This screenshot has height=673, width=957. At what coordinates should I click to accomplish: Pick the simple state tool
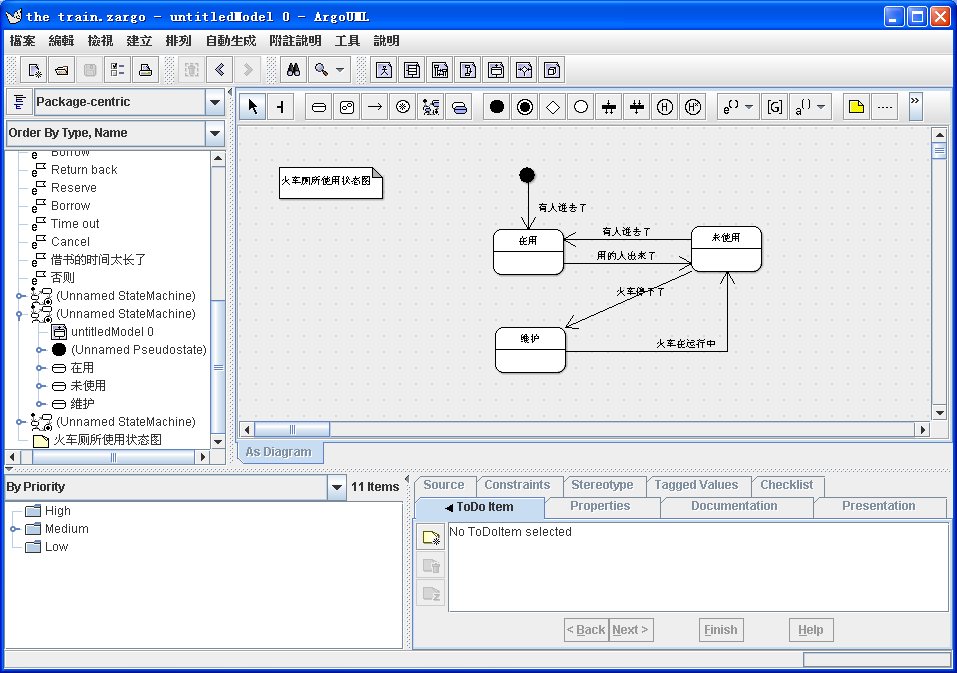click(x=319, y=107)
